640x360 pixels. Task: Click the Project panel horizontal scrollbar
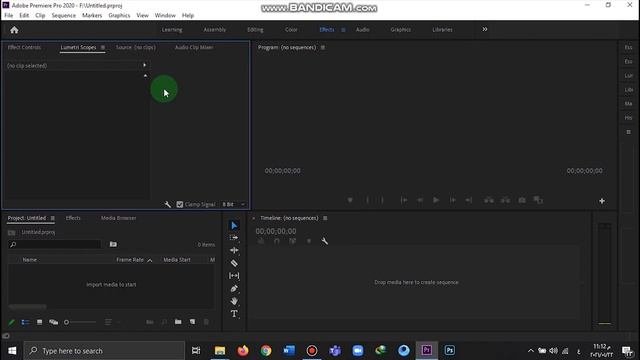click(27, 307)
